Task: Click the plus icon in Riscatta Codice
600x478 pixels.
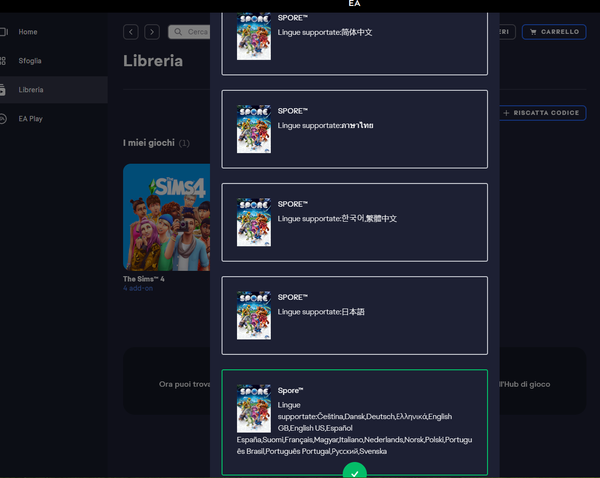Action: click(x=506, y=113)
